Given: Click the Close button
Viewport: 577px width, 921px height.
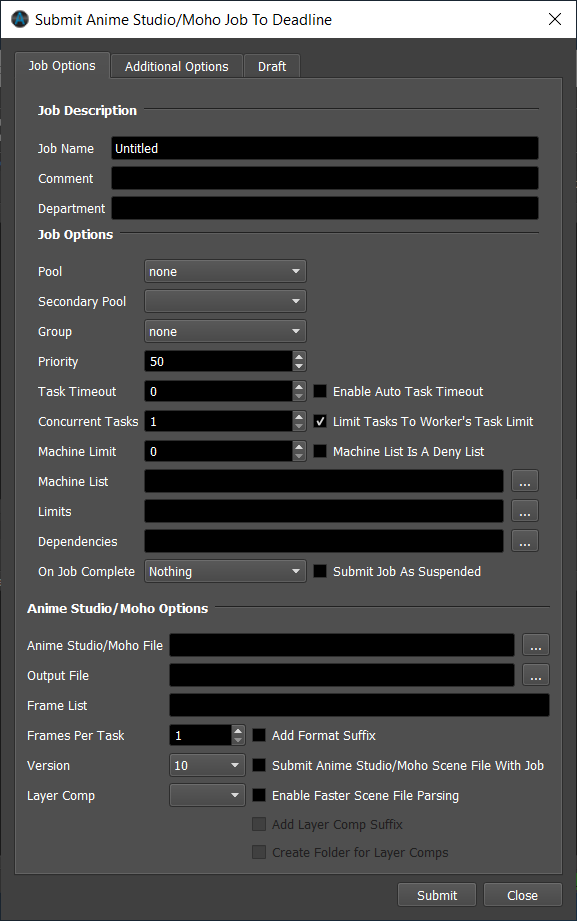Looking at the screenshot, I should click(522, 895).
